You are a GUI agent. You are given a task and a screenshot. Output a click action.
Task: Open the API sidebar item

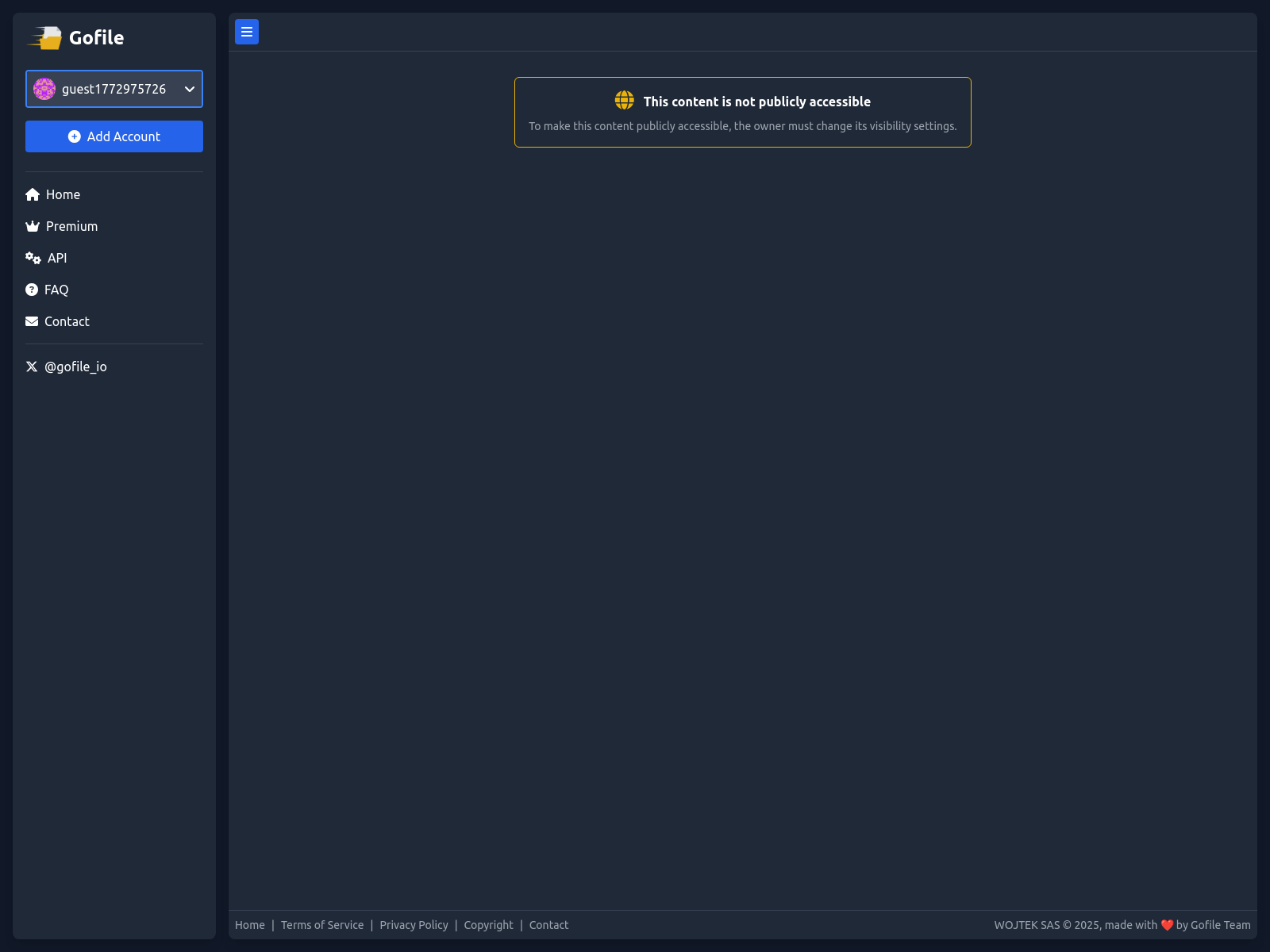(47, 258)
